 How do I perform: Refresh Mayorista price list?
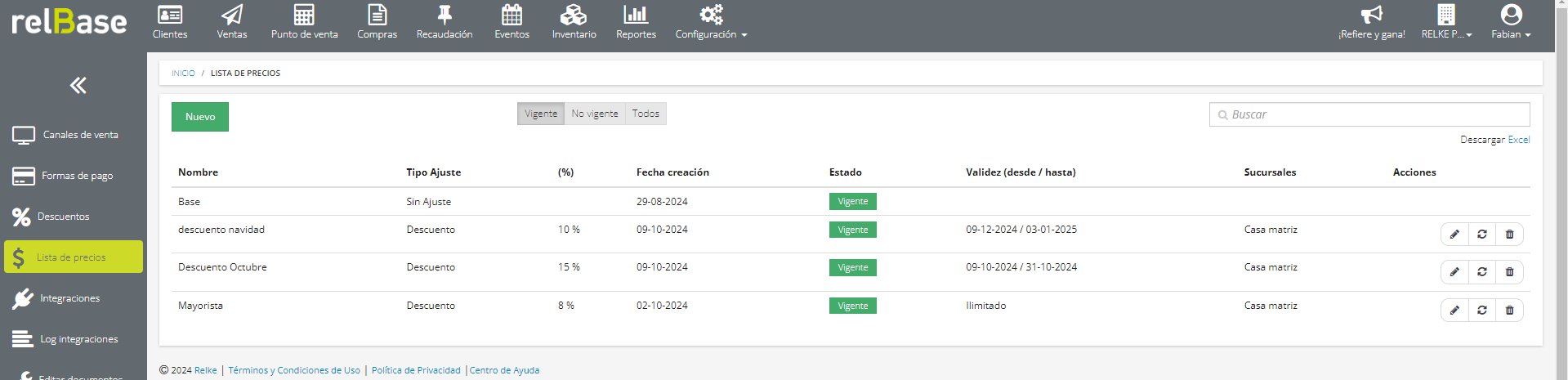1482,311
